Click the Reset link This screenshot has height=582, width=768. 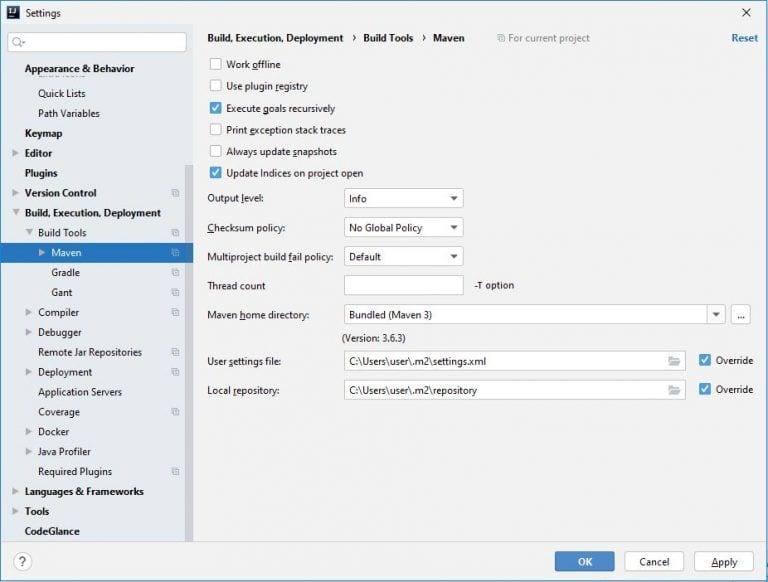pyautogui.click(x=744, y=38)
